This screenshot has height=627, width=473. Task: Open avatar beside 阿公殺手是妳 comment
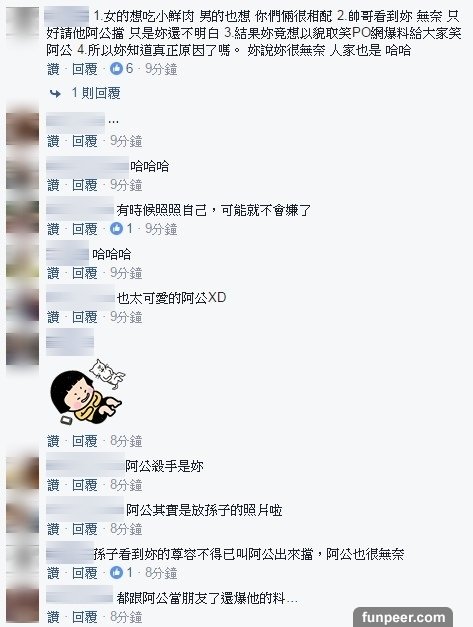[x=23, y=473]
